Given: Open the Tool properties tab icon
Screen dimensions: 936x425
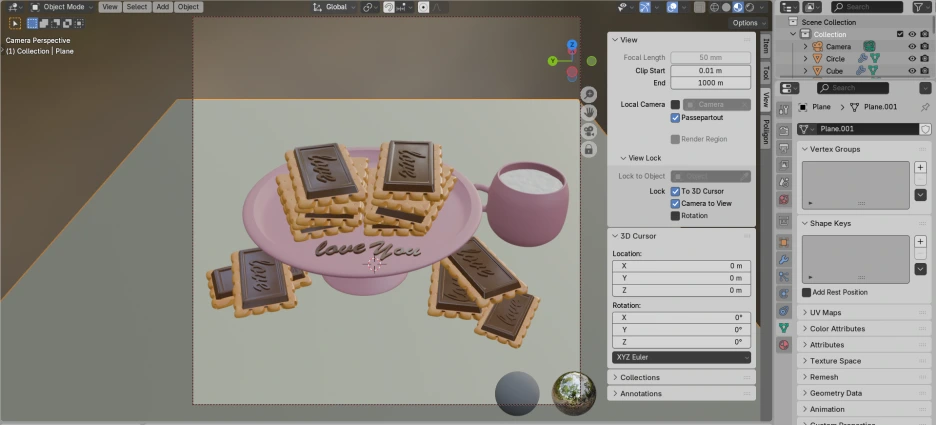Looking at the screenshot, I should 784,109.
